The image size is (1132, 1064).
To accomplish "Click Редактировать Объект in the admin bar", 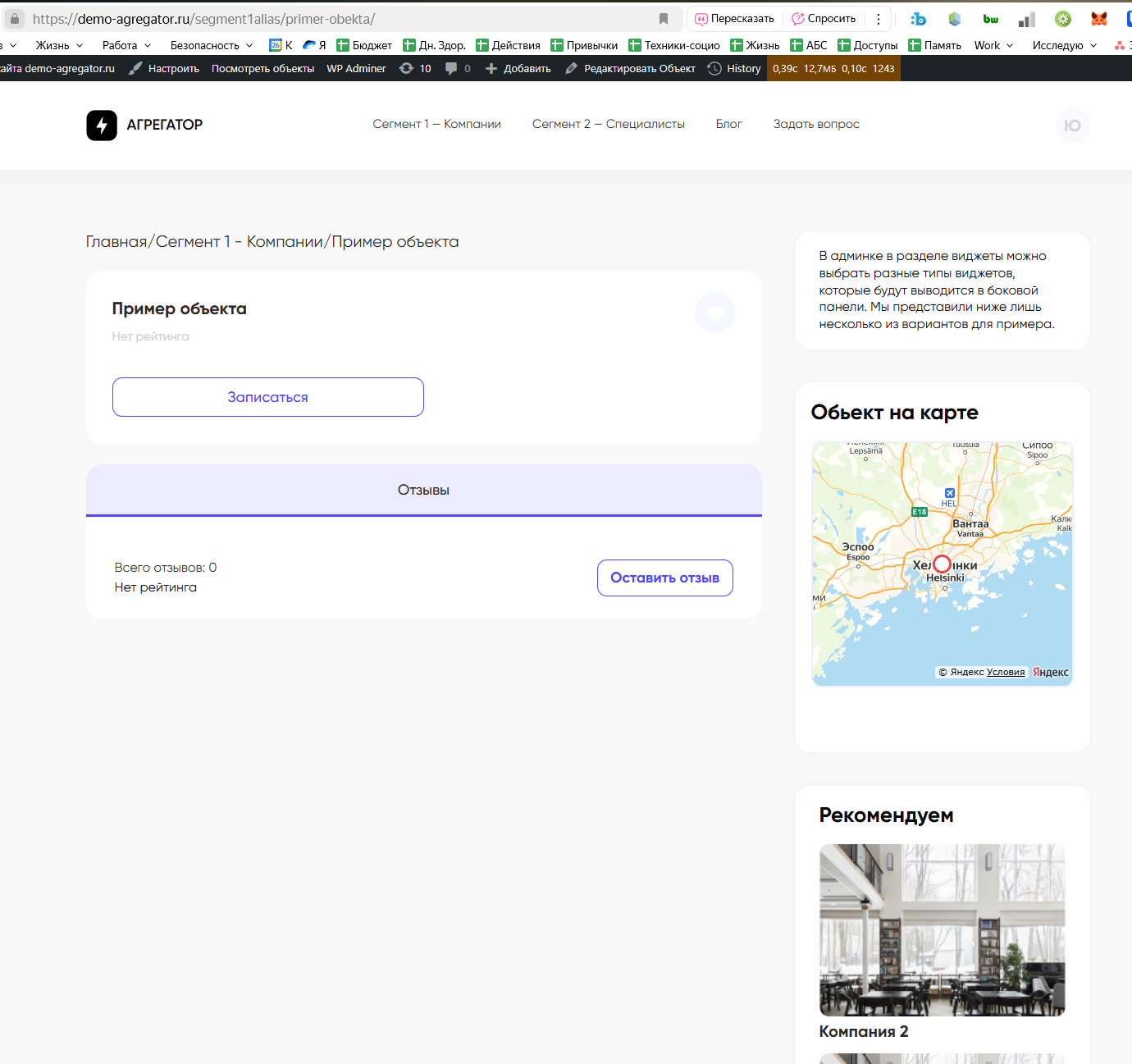I will 631,68.
